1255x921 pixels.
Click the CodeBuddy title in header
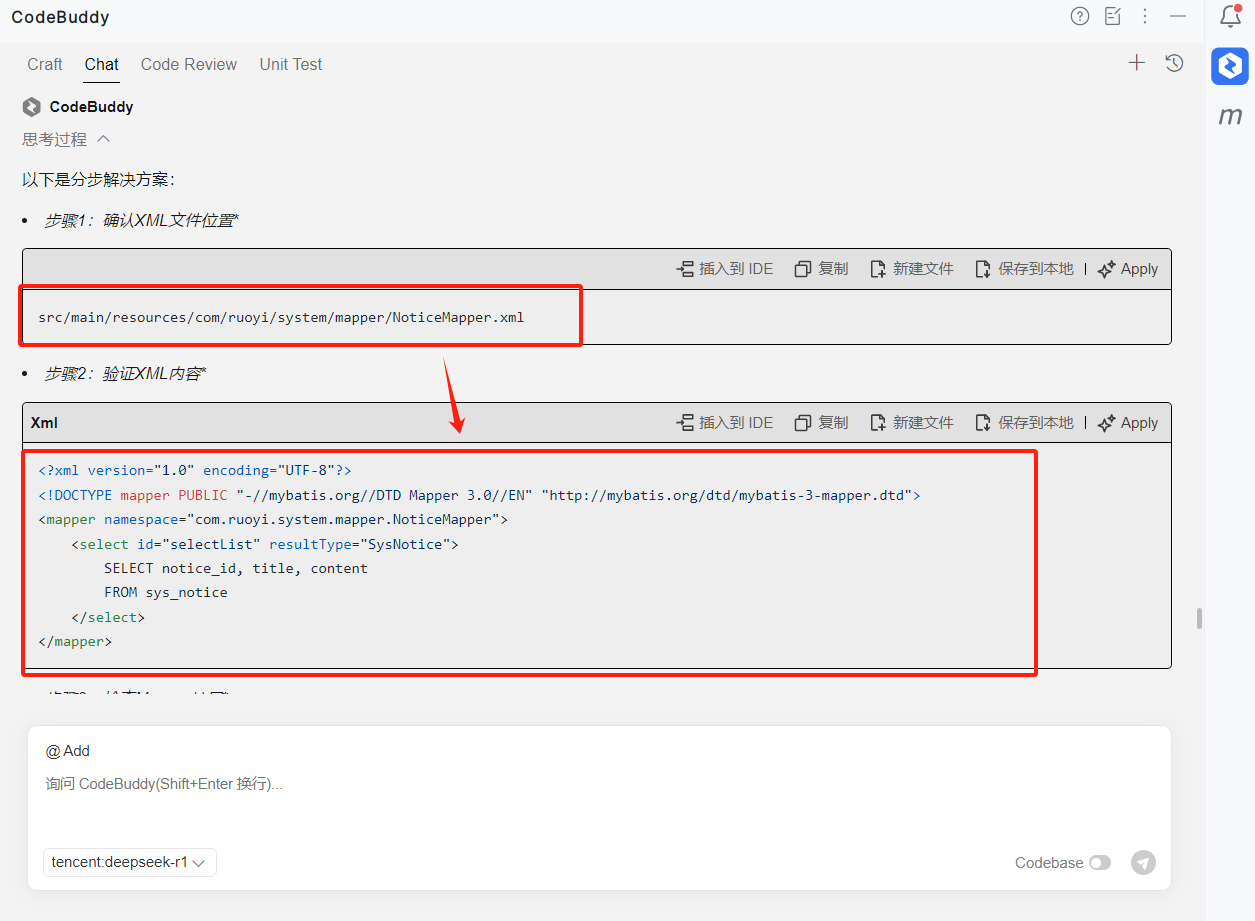pos(61,17)
